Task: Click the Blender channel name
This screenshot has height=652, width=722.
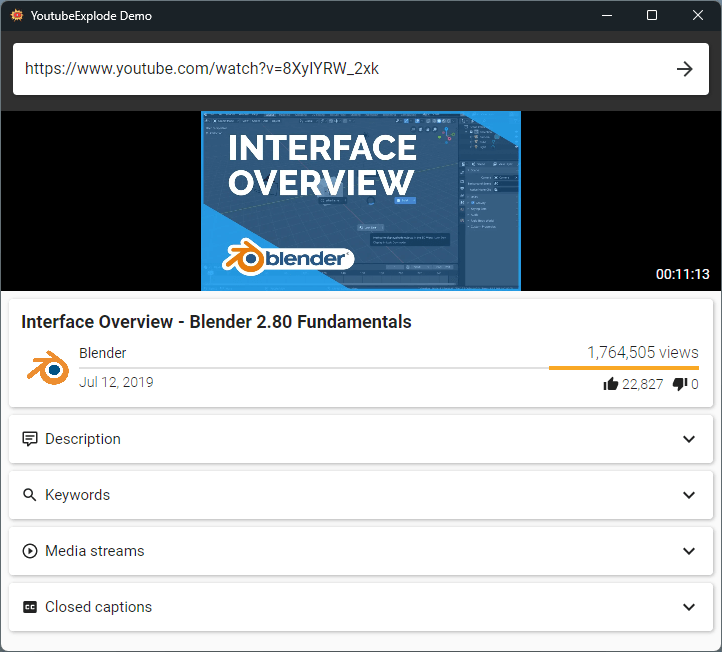Action: [x=102, y=353]
